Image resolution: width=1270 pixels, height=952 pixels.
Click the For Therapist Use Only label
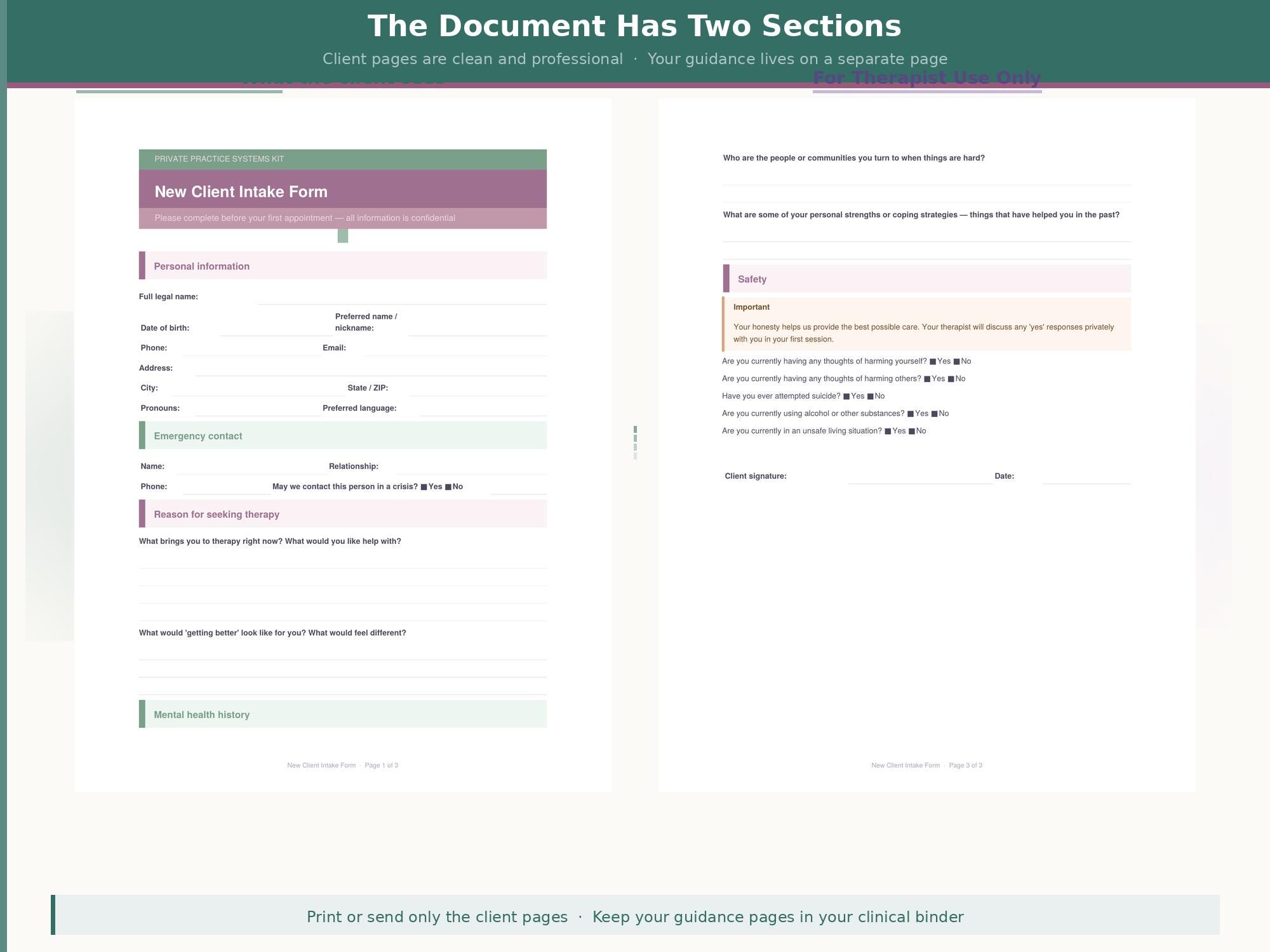(x=927, y=77)
